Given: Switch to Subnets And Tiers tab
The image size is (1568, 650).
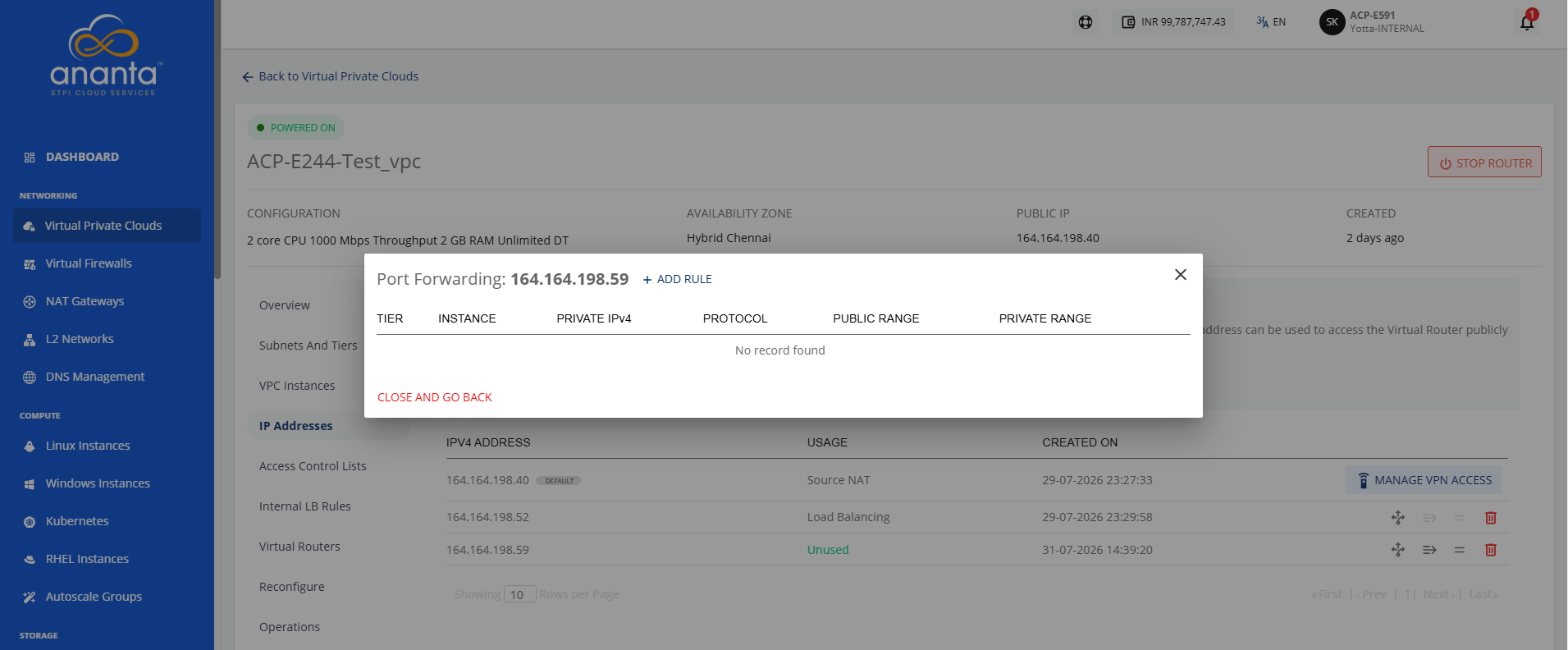Looking at the screenshot, I should point(309,346).
